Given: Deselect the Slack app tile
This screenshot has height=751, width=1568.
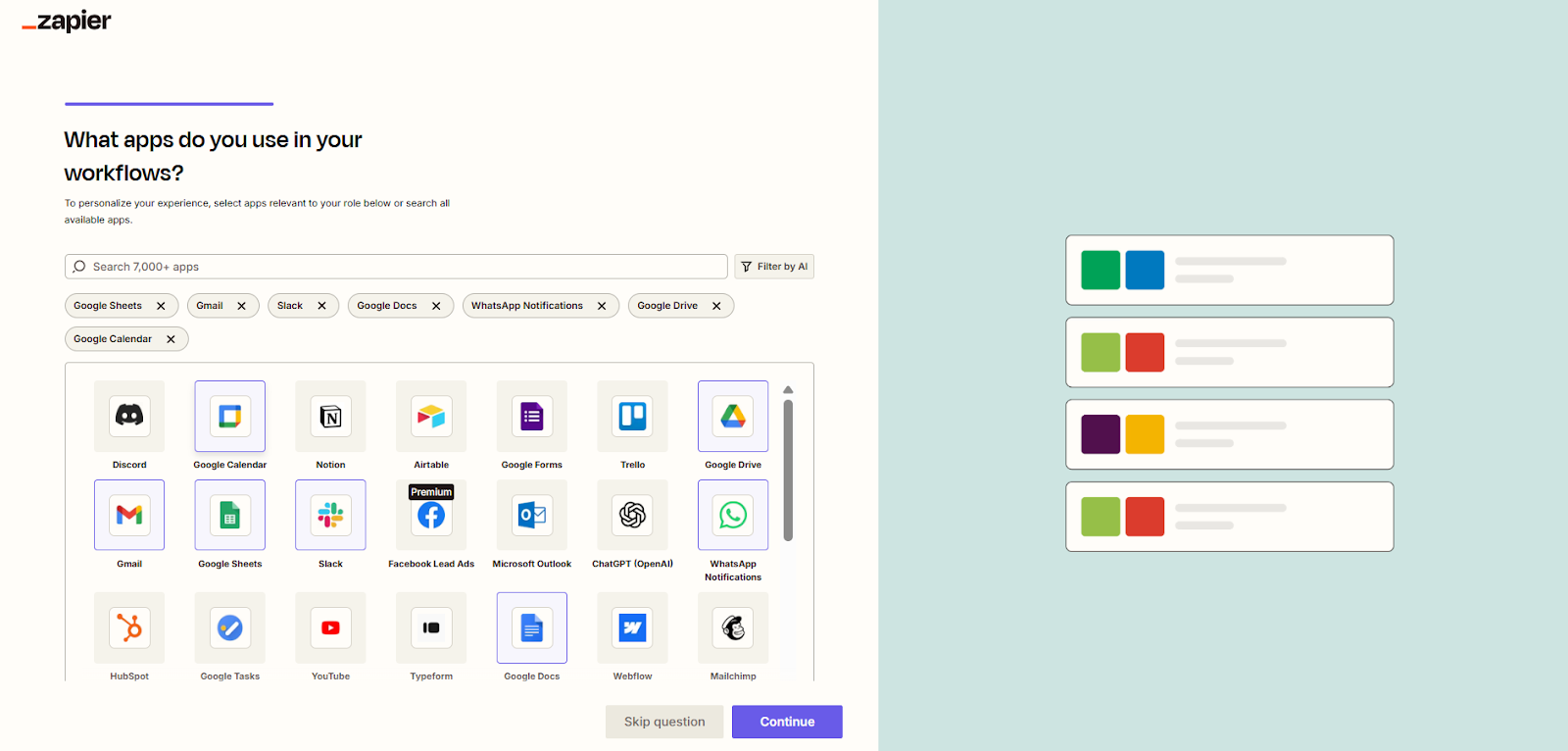Looking at the screenshot, I should coord(330,515).
